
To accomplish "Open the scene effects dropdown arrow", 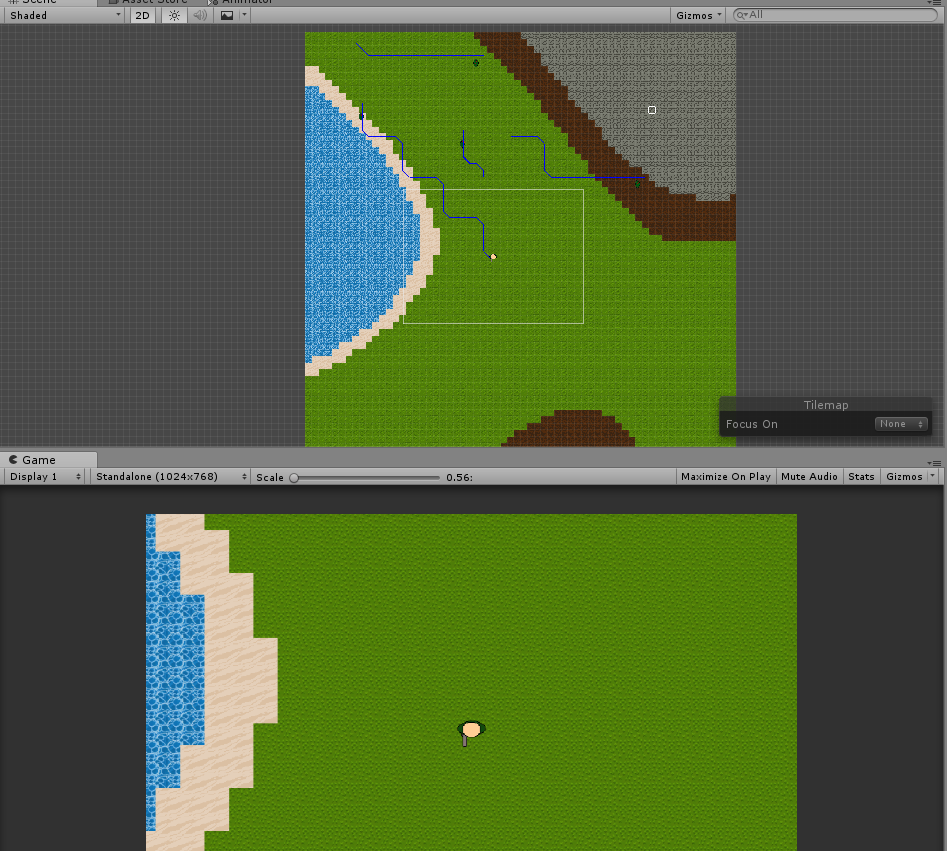I will pyautogui.click(x=245, y=15).
